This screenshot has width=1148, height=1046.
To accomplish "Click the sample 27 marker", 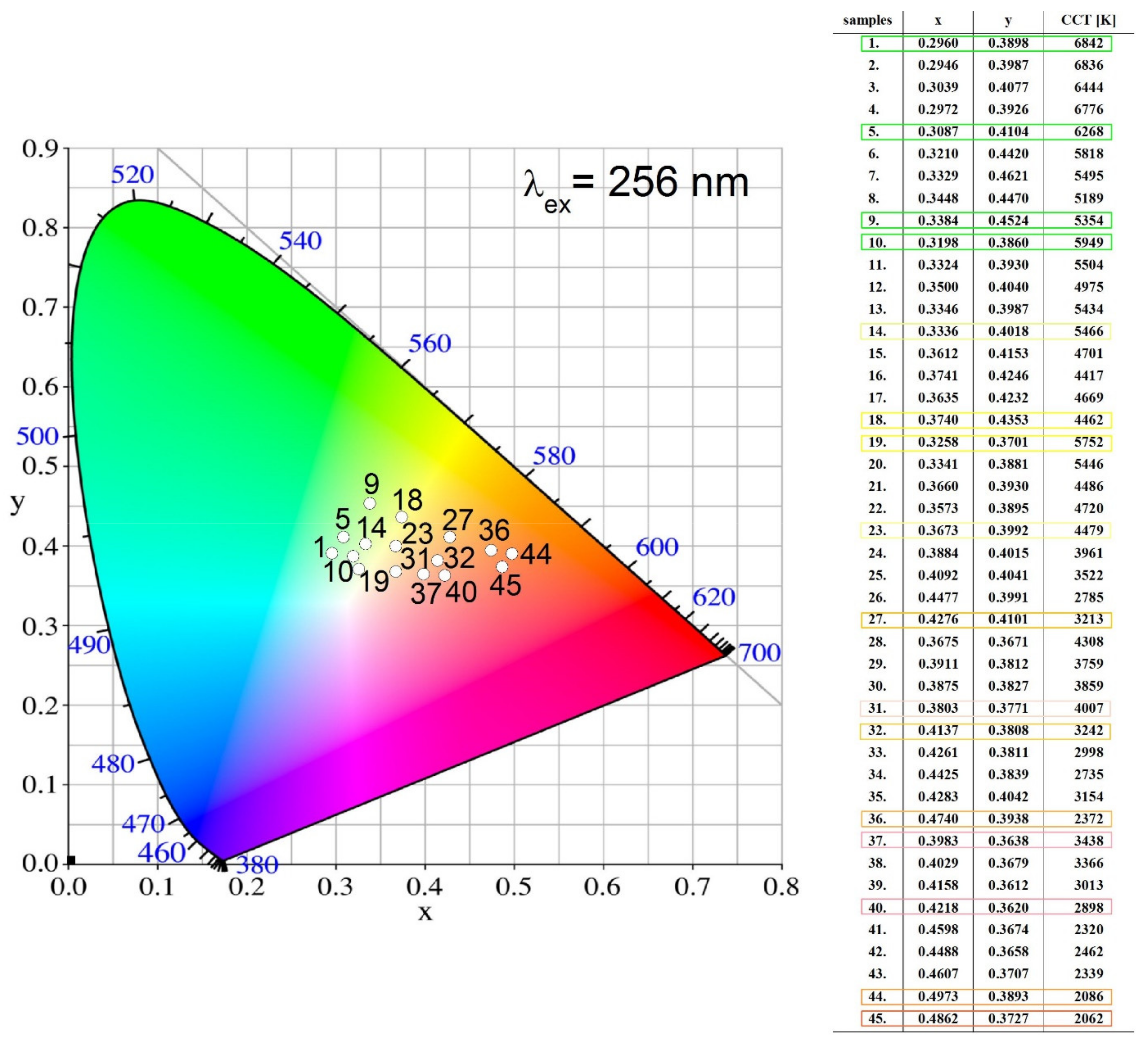I will [450, 537].
